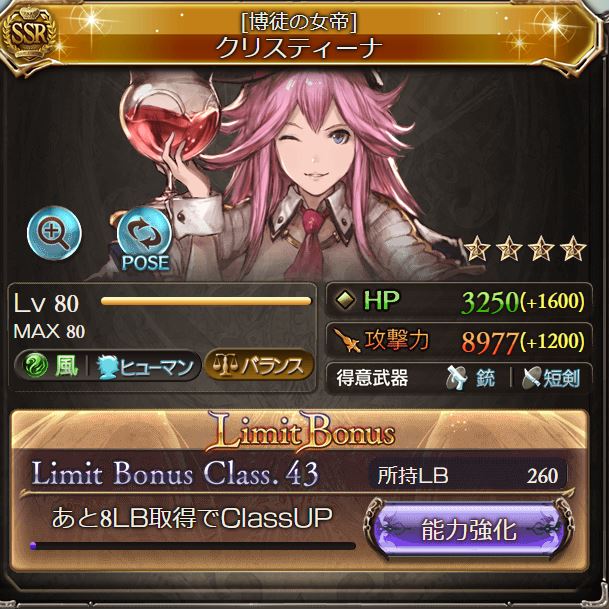Click the dagger weapon specialty icon

click(x=531, y=378)
